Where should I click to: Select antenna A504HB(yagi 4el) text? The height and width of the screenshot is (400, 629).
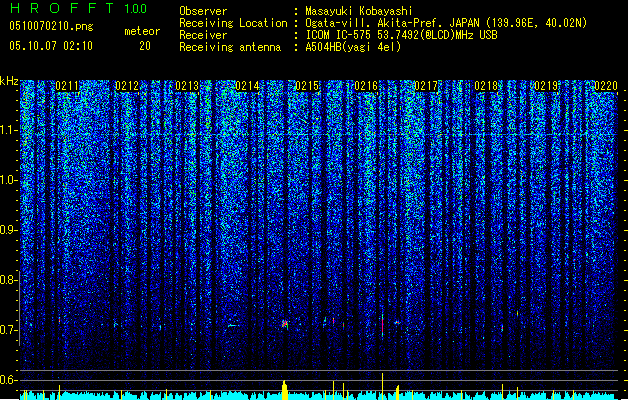click(353, 47)
